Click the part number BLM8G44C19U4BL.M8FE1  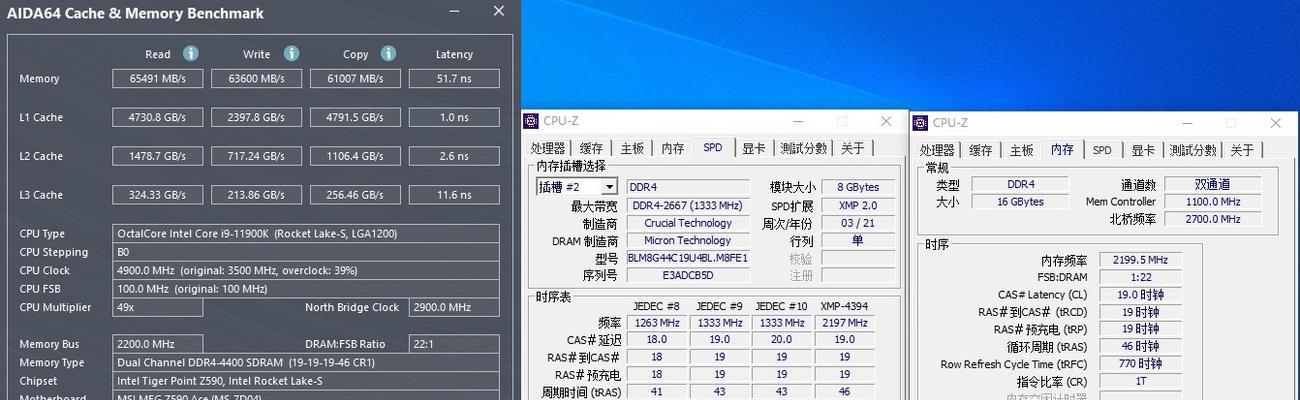tap(688, 258)
